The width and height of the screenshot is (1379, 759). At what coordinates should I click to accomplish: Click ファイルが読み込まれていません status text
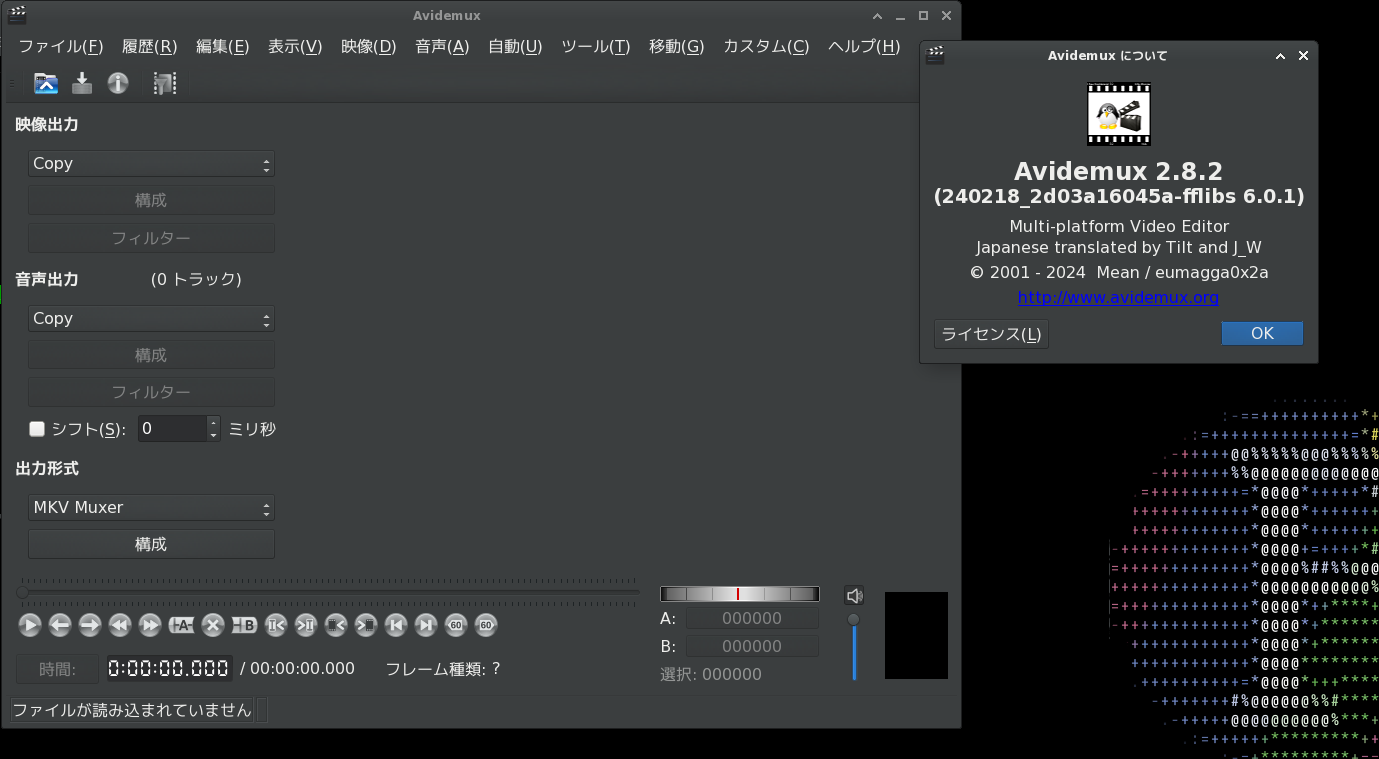click(x=132, y=710)
